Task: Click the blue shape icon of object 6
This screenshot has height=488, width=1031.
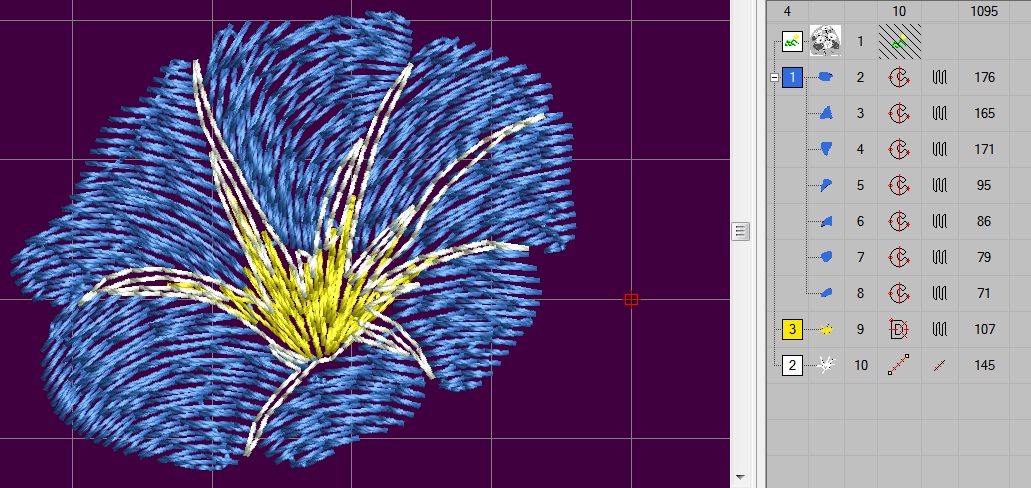Action: (x=826, y=222)
